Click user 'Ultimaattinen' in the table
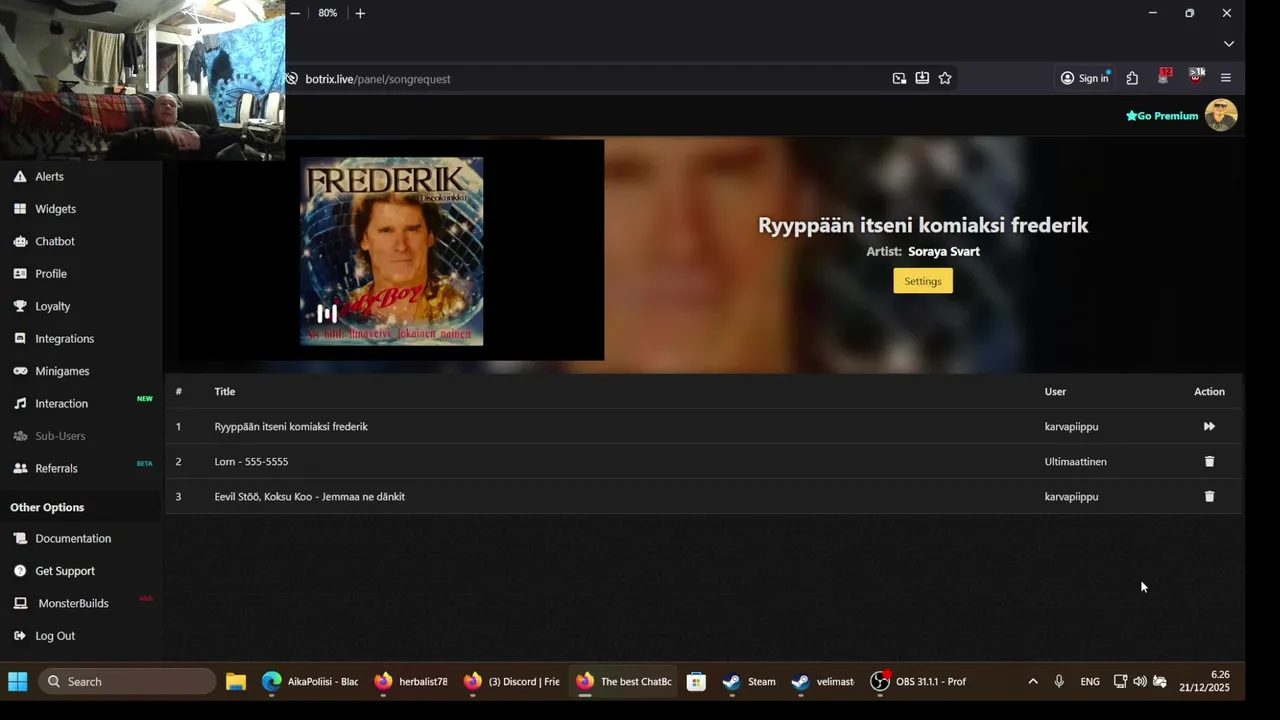Screen dimensions: 1280x720 click(x=1075, y=462)
